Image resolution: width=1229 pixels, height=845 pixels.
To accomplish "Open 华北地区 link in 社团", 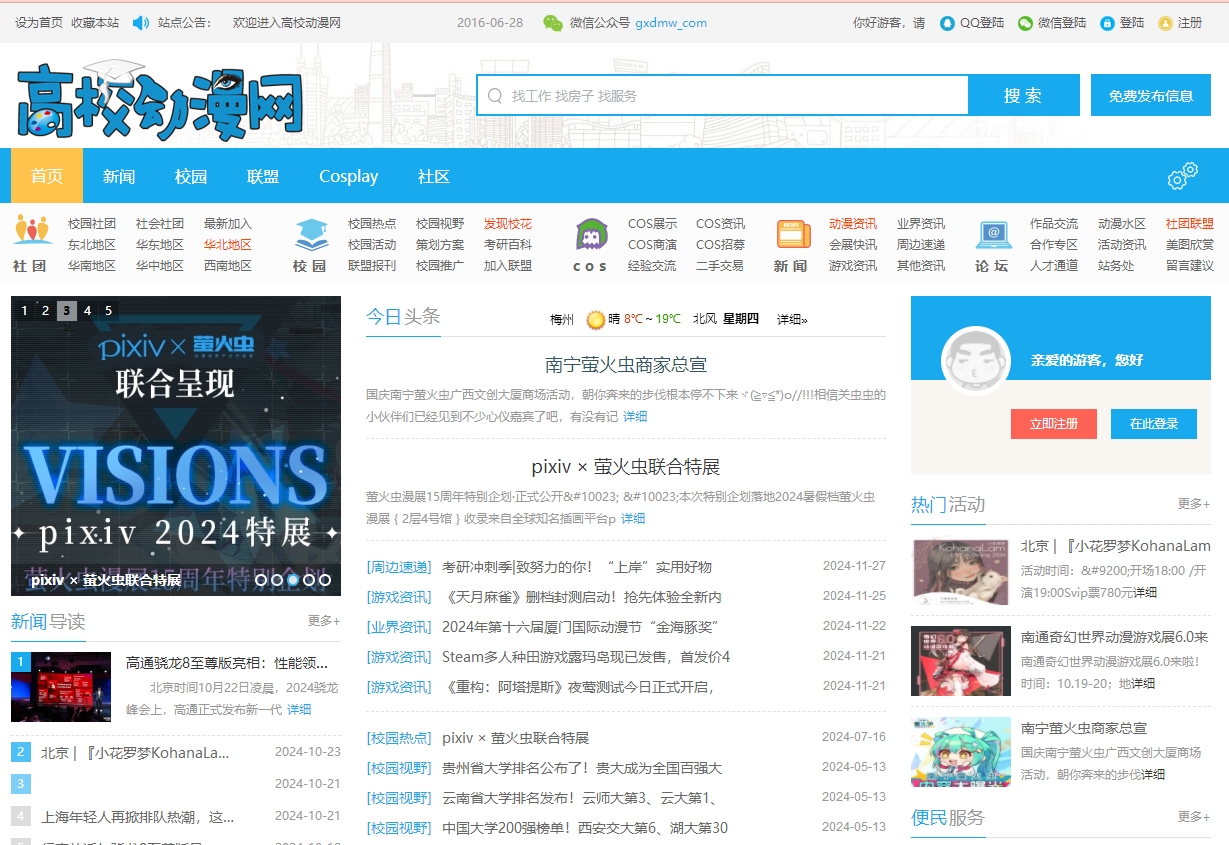I will tap(228, 245).
